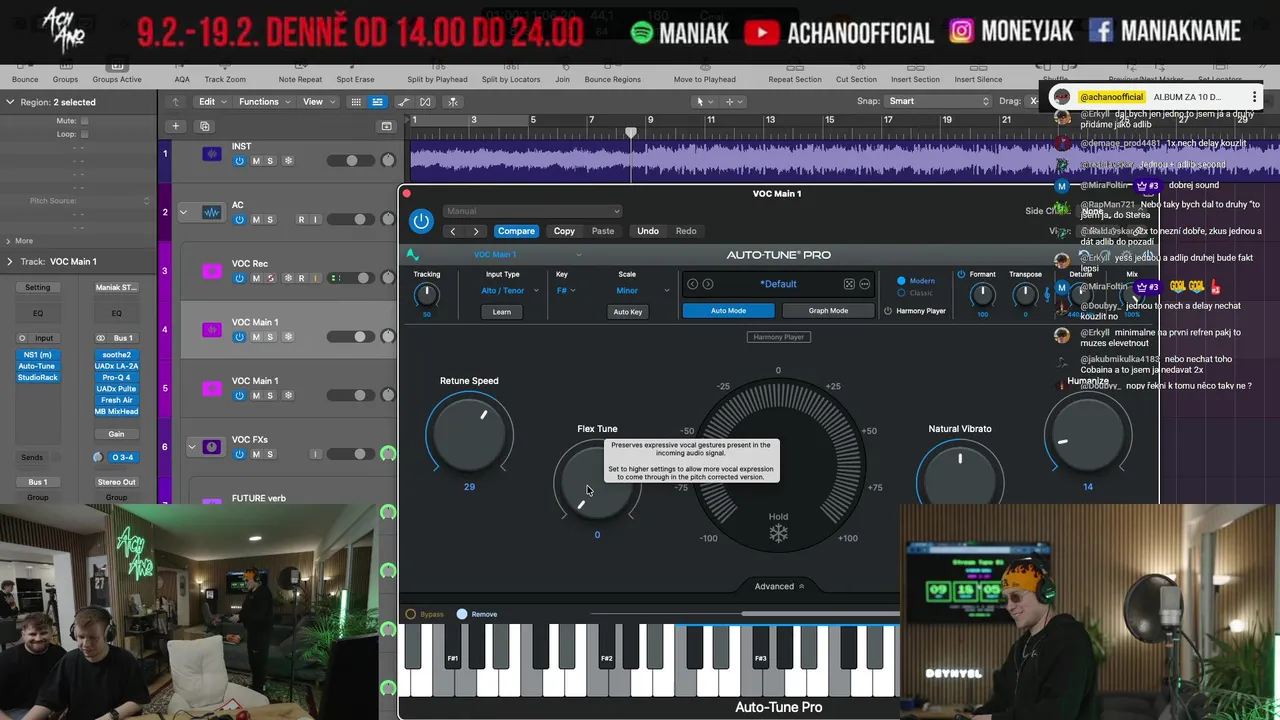
Task: Collapse the Region inspector disclosure triangle
Action: (x=9, y=102)
